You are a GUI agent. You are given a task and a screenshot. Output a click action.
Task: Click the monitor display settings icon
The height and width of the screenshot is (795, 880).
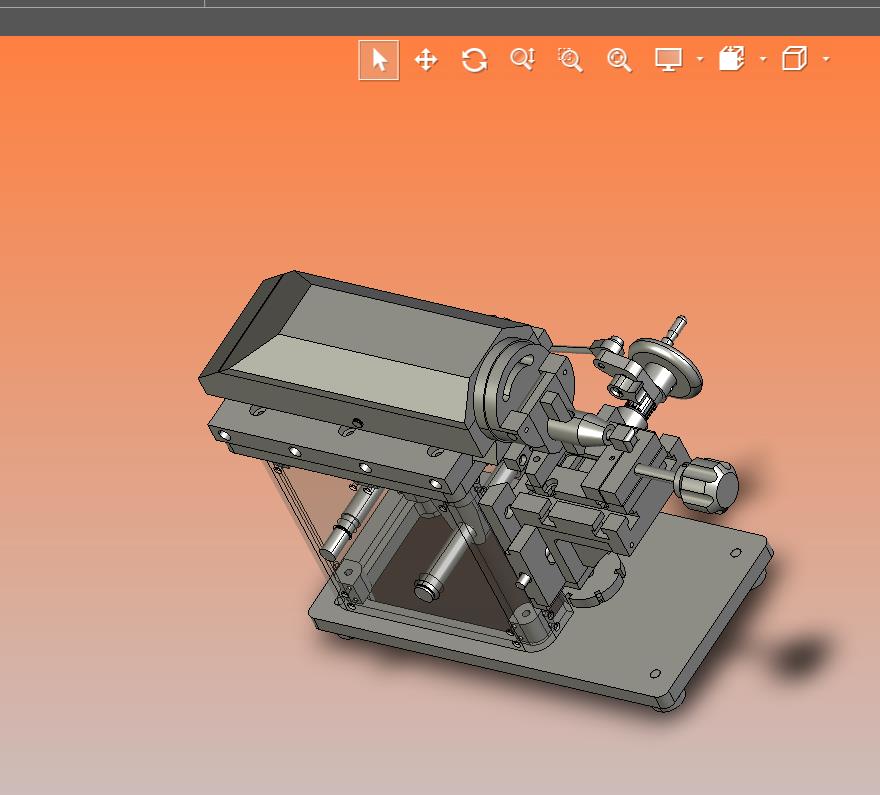[667, 60]
